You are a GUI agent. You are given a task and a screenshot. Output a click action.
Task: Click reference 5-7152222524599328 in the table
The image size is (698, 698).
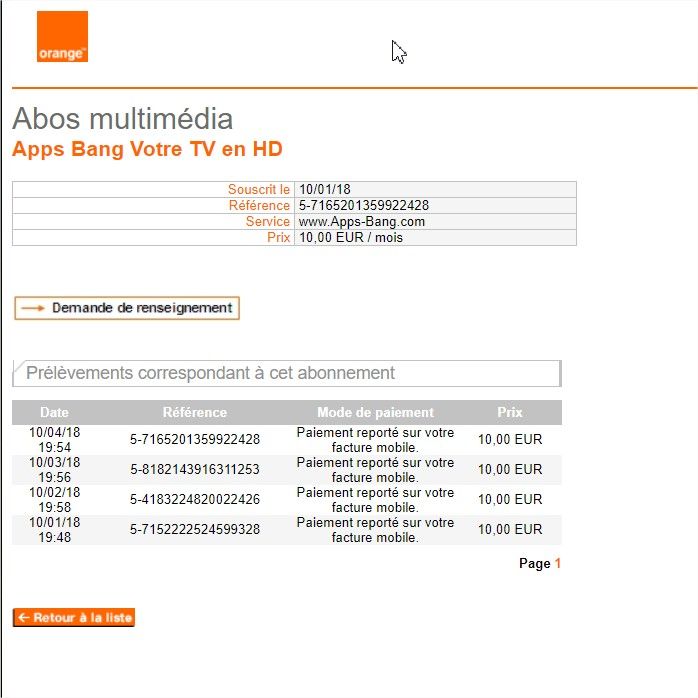[195, 529]
